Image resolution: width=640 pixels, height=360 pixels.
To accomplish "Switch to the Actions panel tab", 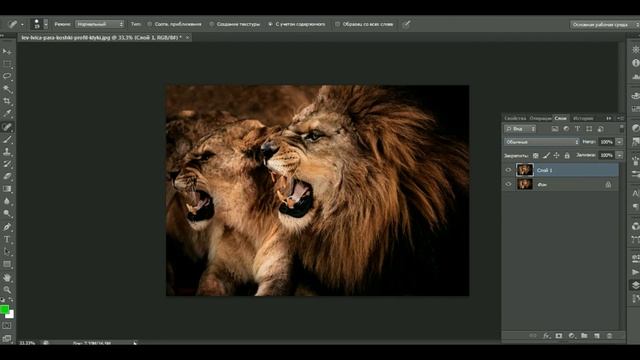I will click(x=540, y=118).
